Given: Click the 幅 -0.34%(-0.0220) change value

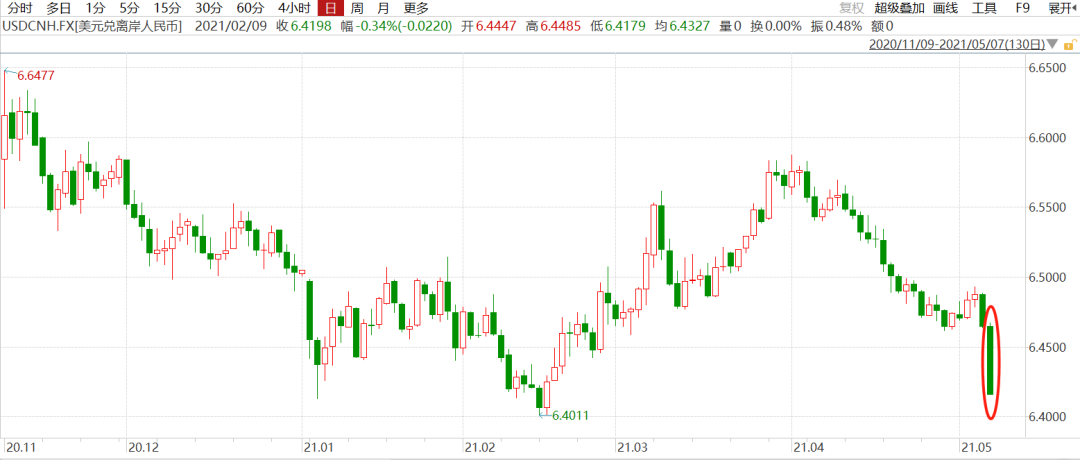Looking at the screenshot, I should click(x=397, y=26).
